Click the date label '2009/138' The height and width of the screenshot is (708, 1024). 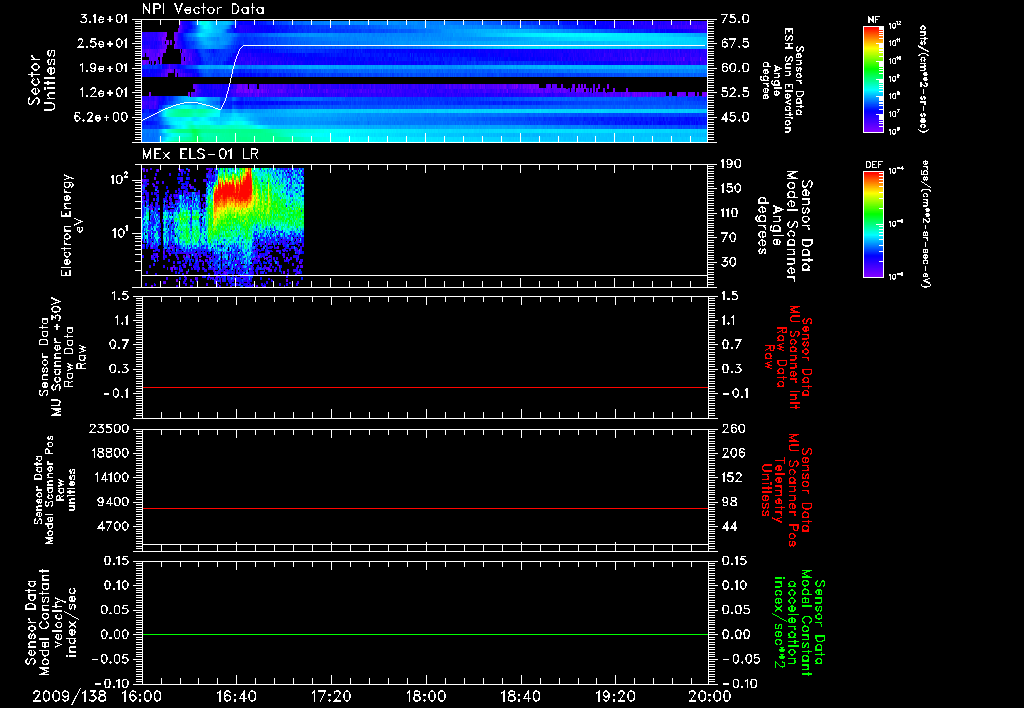[70, 696]
